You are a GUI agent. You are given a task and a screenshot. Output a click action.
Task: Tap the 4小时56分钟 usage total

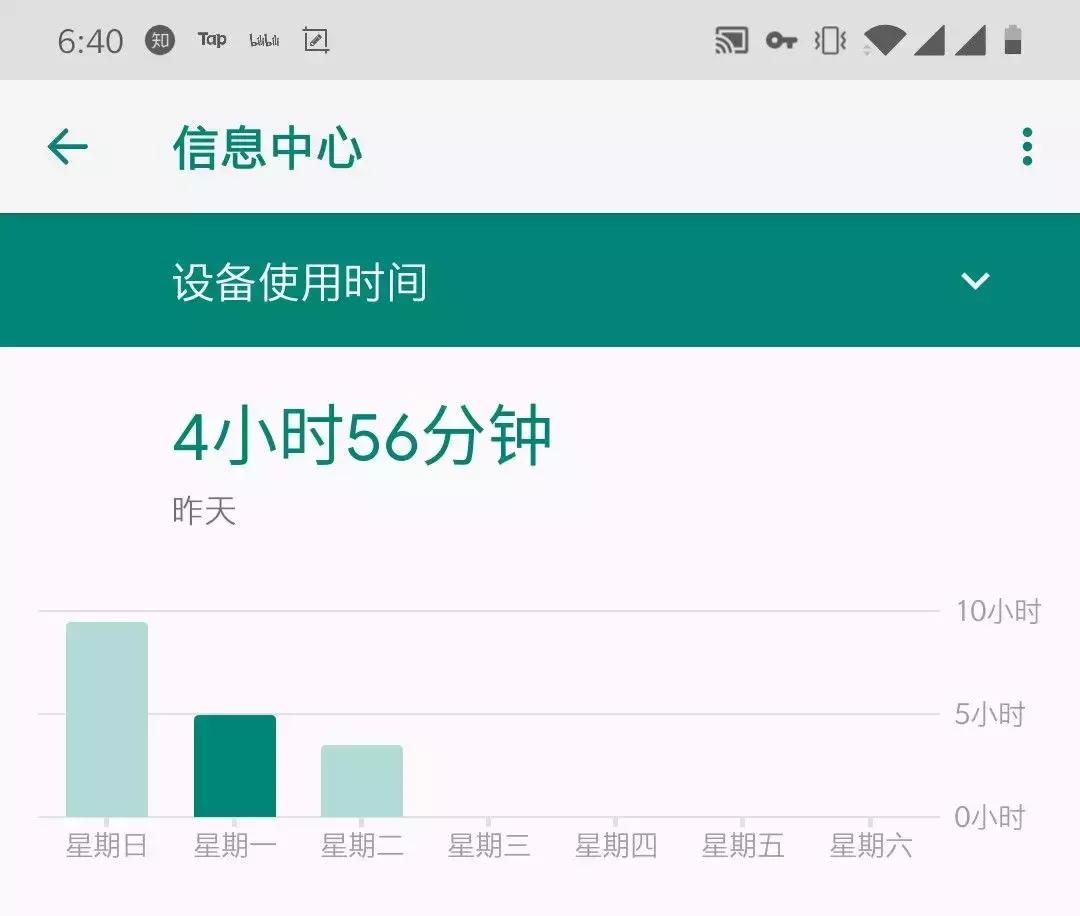[362, 434]
